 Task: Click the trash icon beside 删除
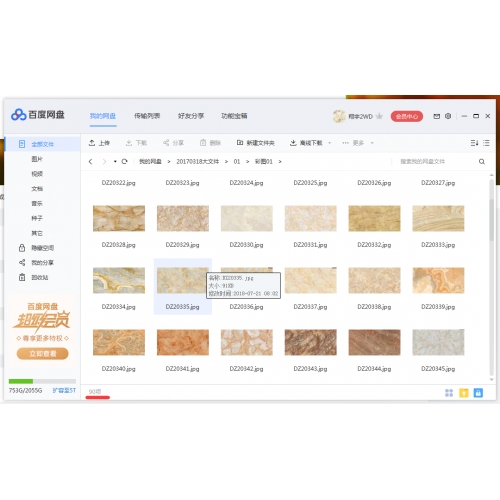pyautogui.click(x=203, y=143)
